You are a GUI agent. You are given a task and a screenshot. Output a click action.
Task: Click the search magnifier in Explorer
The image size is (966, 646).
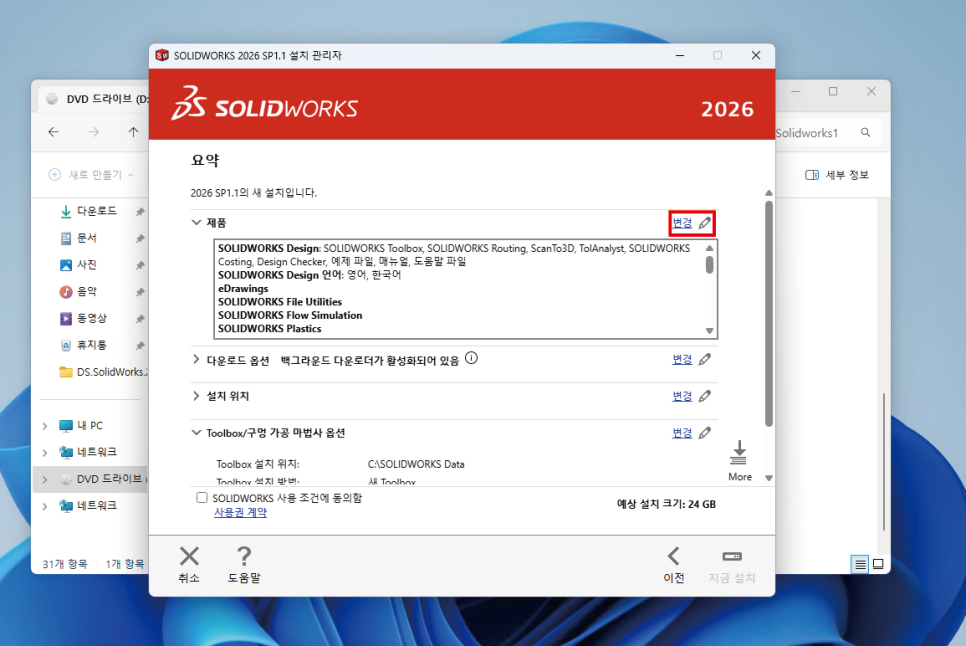[x=866, y=132]
